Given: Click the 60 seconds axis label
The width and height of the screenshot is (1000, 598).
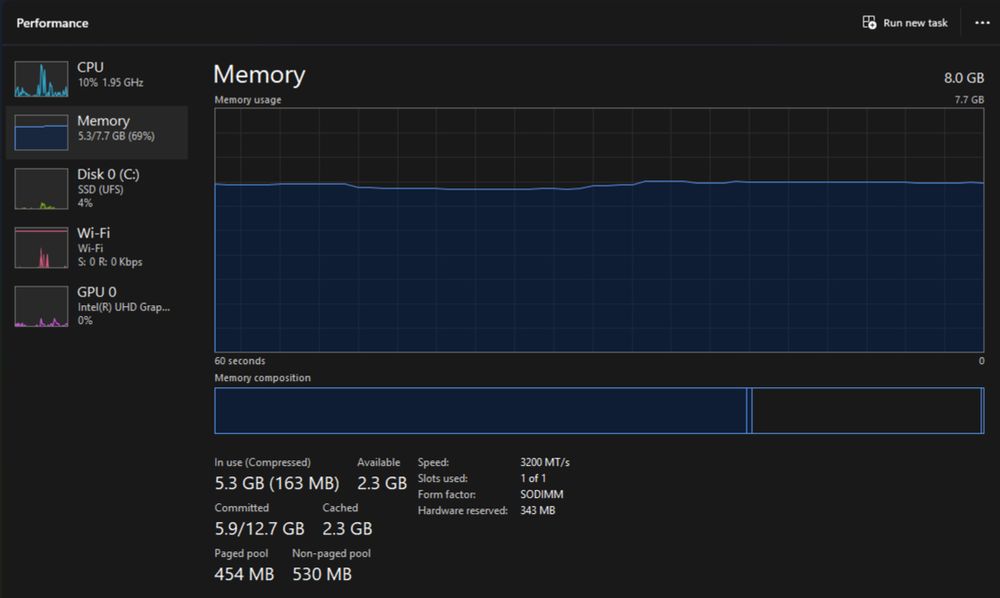Looking at the screenshot, I should pos(240,361).
